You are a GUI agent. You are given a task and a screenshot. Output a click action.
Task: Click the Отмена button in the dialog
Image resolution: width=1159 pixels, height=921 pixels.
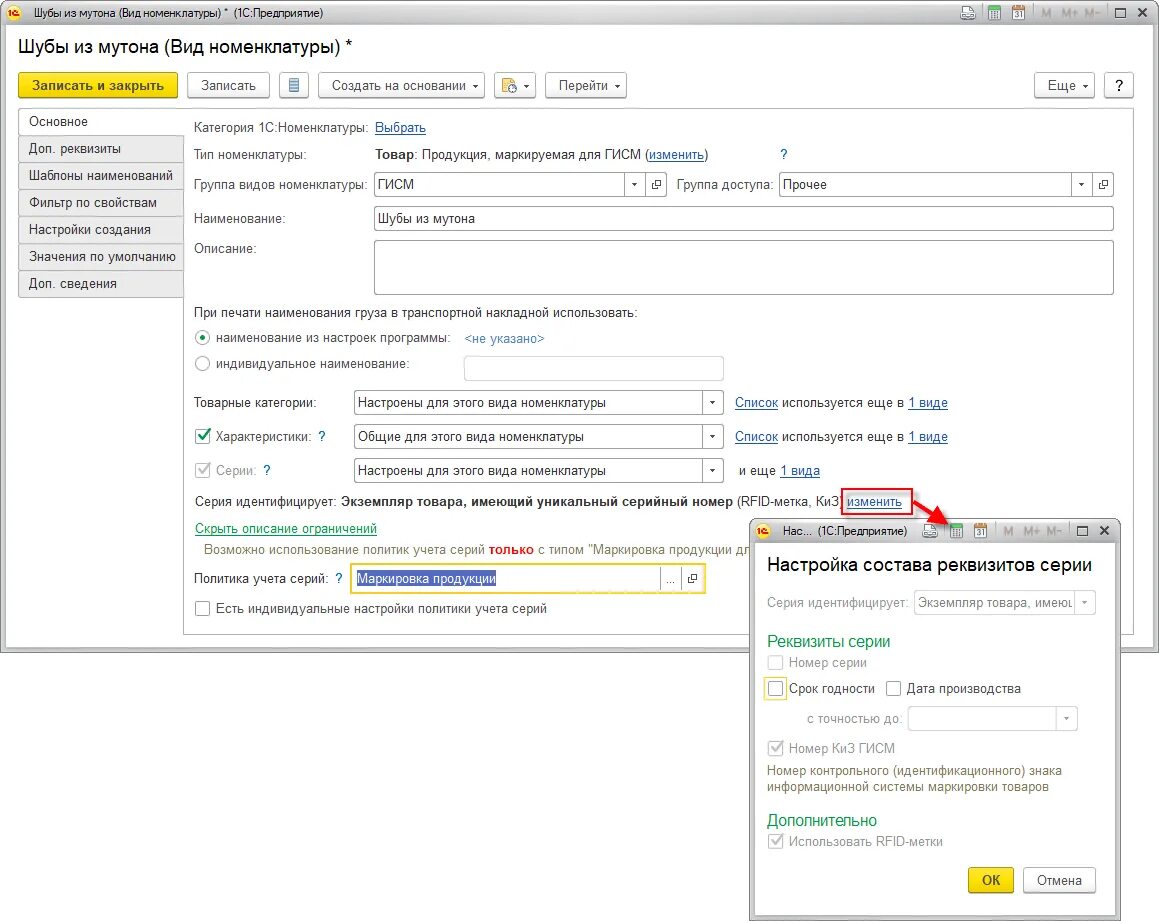(1059, 880)
